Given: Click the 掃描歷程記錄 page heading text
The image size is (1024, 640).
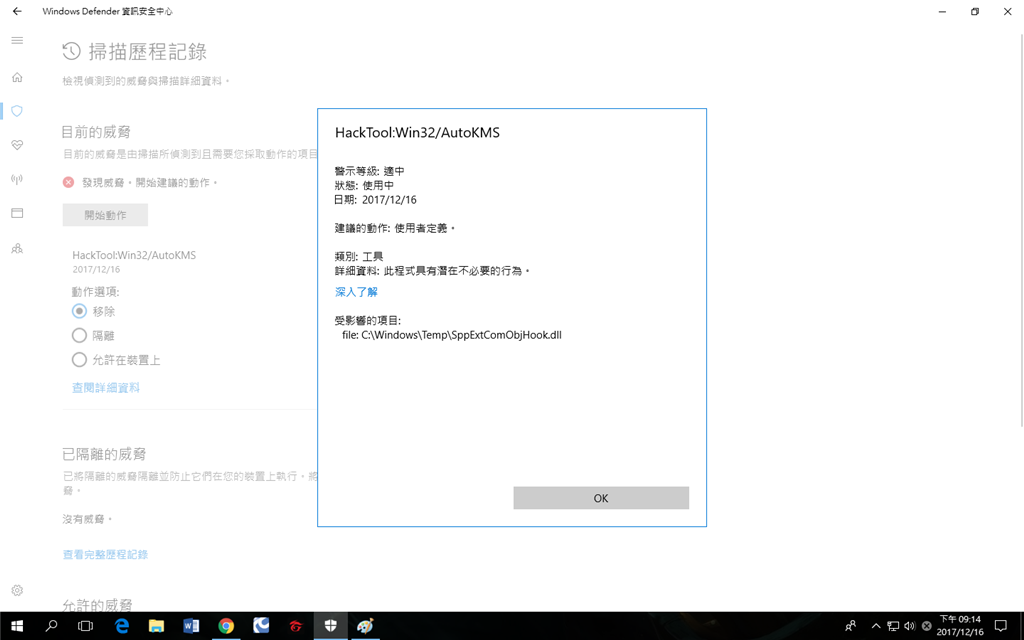Looking at the screenshot, I should tap(148, 52).
